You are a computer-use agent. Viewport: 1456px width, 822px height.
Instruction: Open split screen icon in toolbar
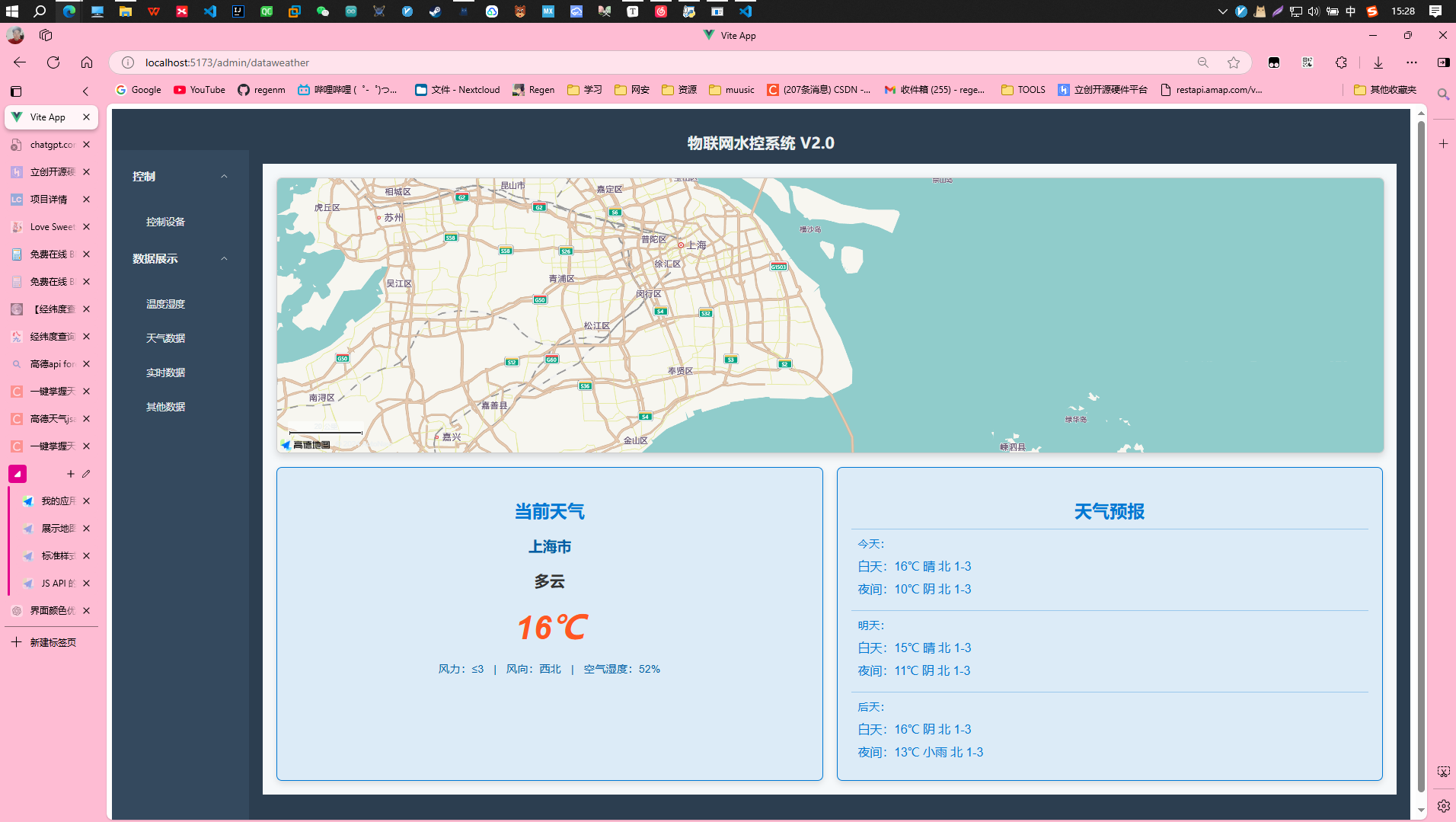click(x=1443, y=62)
